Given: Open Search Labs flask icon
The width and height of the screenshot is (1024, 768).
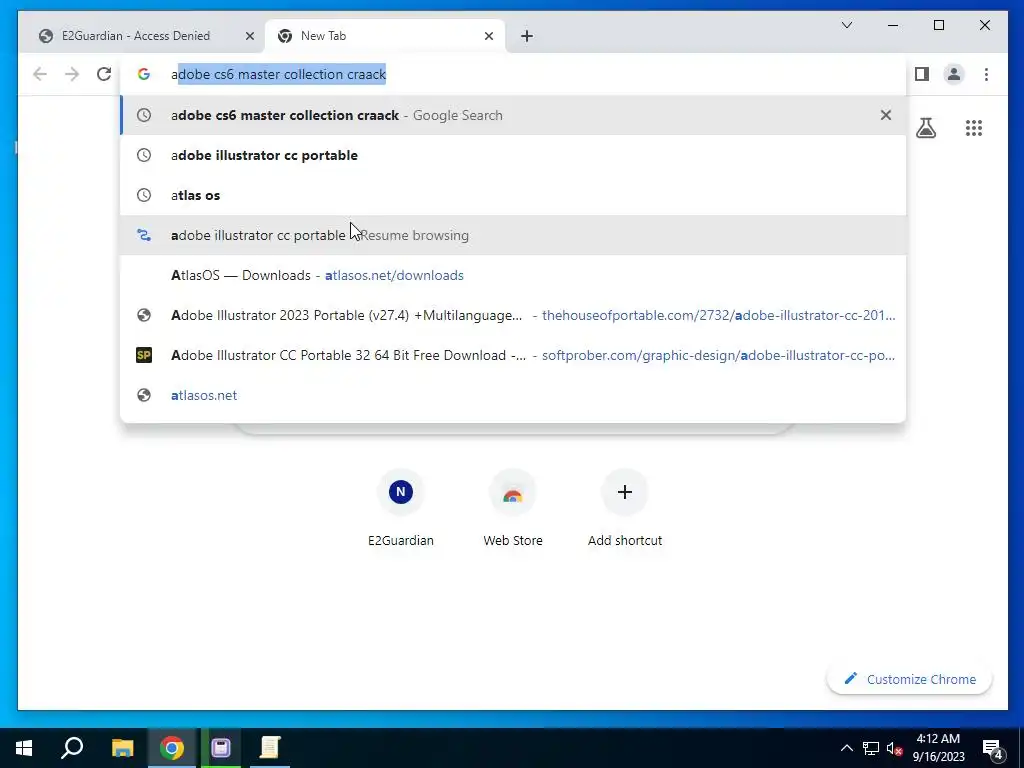Looking at the screenshot, I should coord(926,128).
